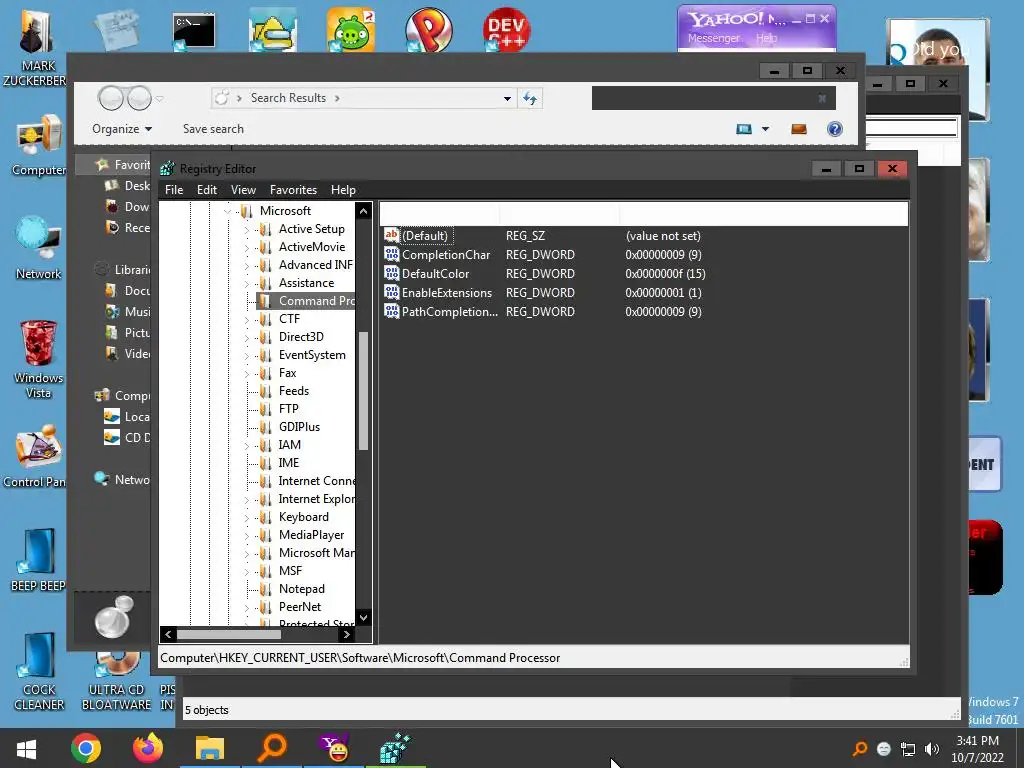
Task: Open Mark Zuckerberg desktop icon
Action: [36, 49]
